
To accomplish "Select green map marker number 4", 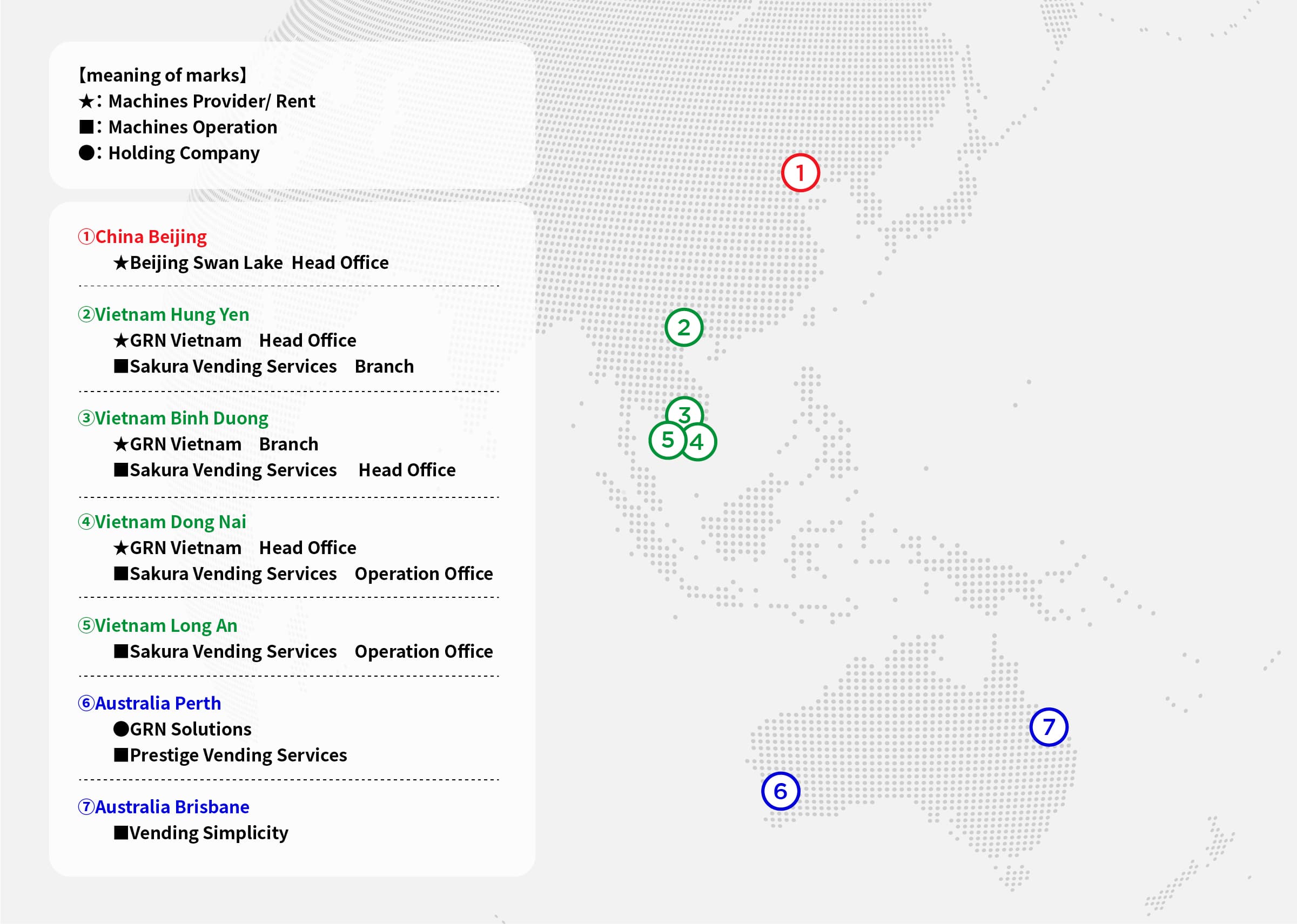I will coord(699,443).
